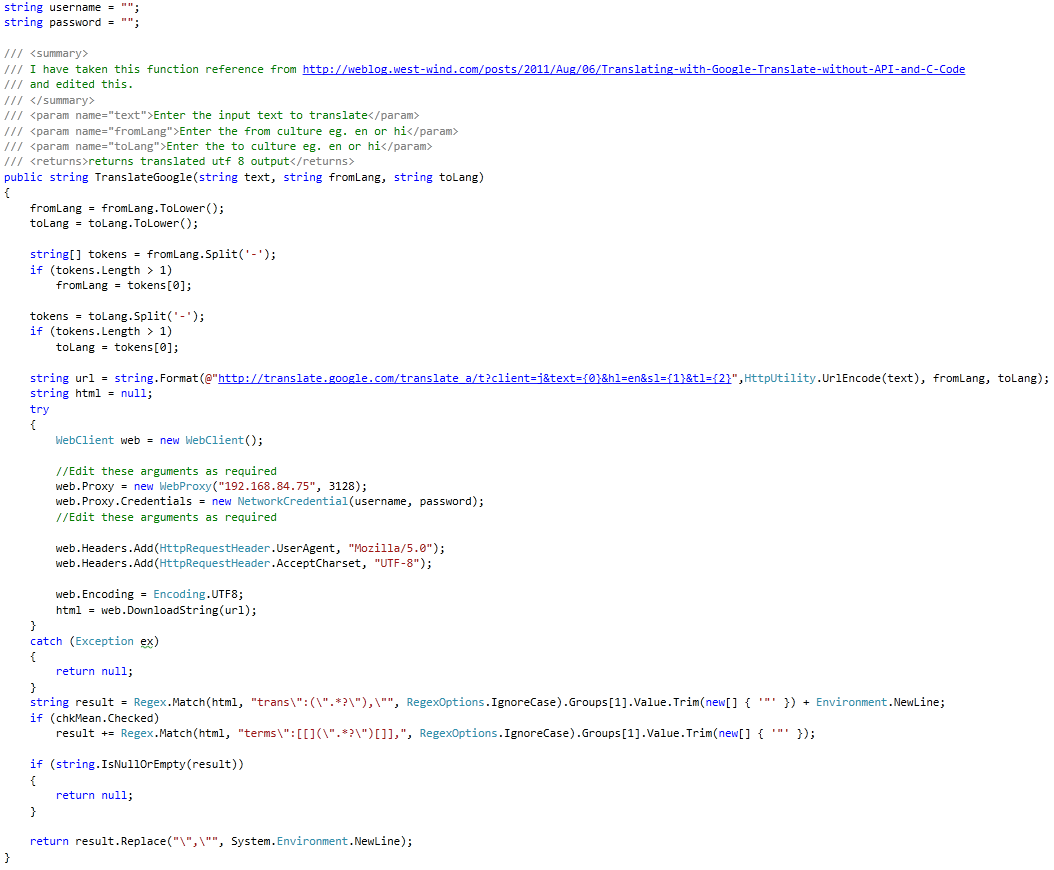Click the 'fromLang = fromLang.ToLower();' line

click(127, 208)
